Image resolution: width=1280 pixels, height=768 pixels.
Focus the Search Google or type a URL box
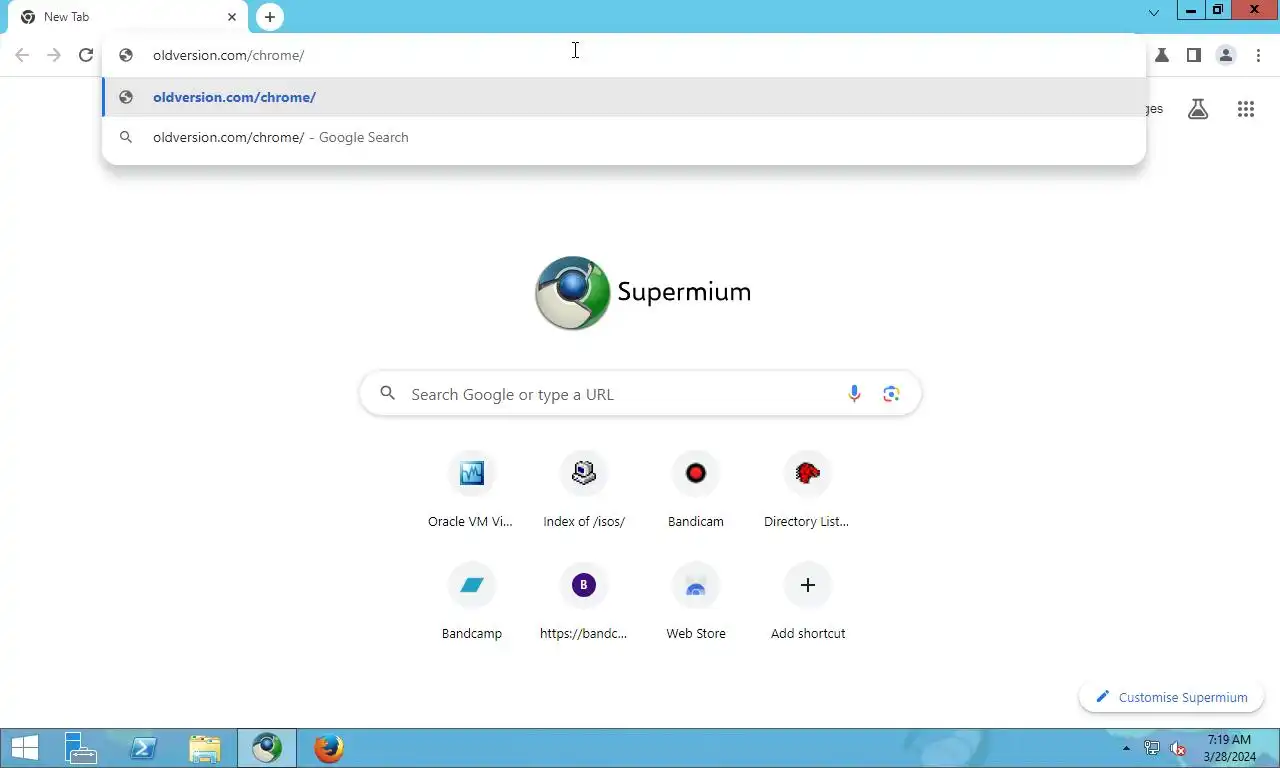640,394
